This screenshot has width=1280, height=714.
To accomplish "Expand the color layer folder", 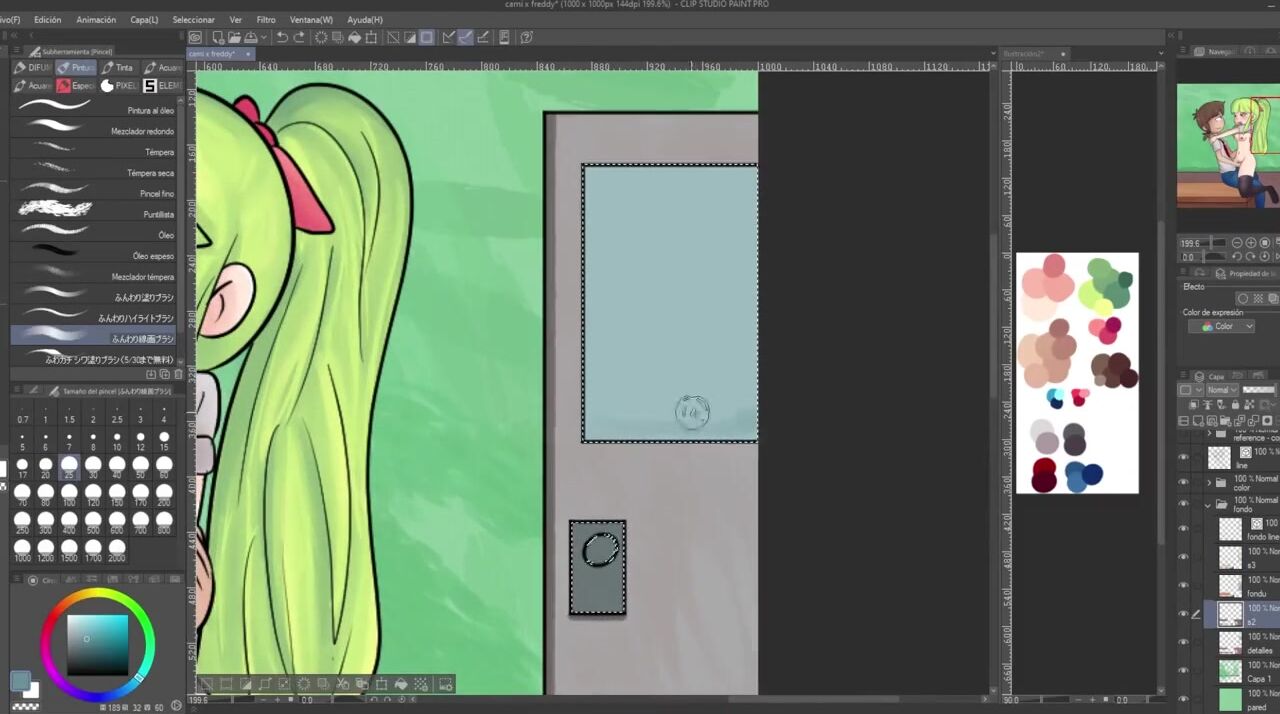I will click(x=1208, y=482).
